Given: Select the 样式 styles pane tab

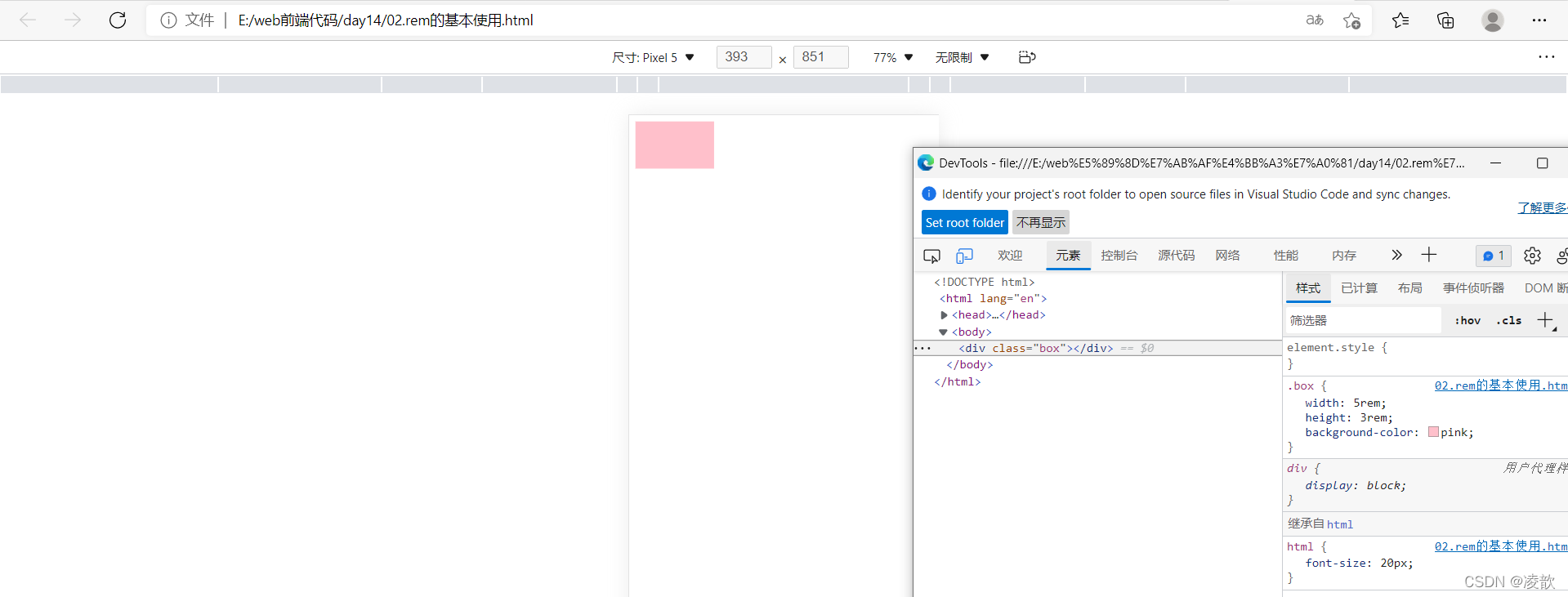Looking at the screenshot, I should pos(1308,288).
